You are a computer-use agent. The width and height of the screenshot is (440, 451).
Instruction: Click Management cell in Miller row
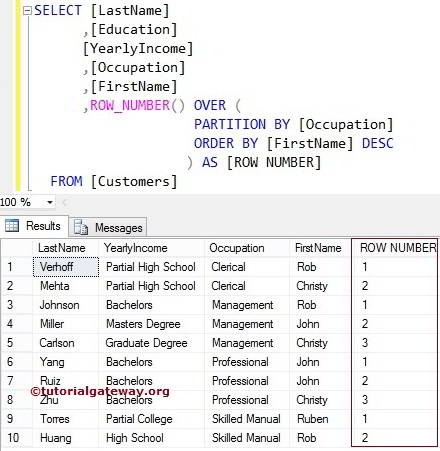click(x=247, y=324)
